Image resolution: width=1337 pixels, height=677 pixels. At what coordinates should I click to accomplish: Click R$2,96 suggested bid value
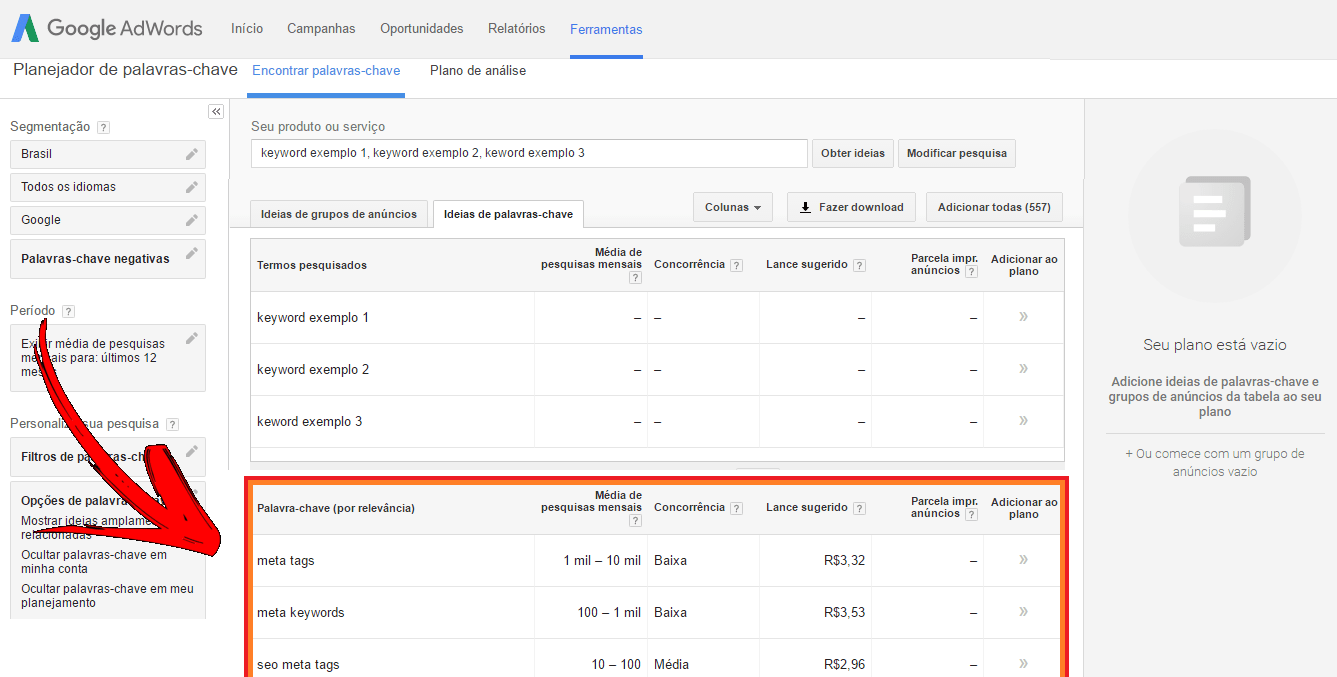(845, 664)
